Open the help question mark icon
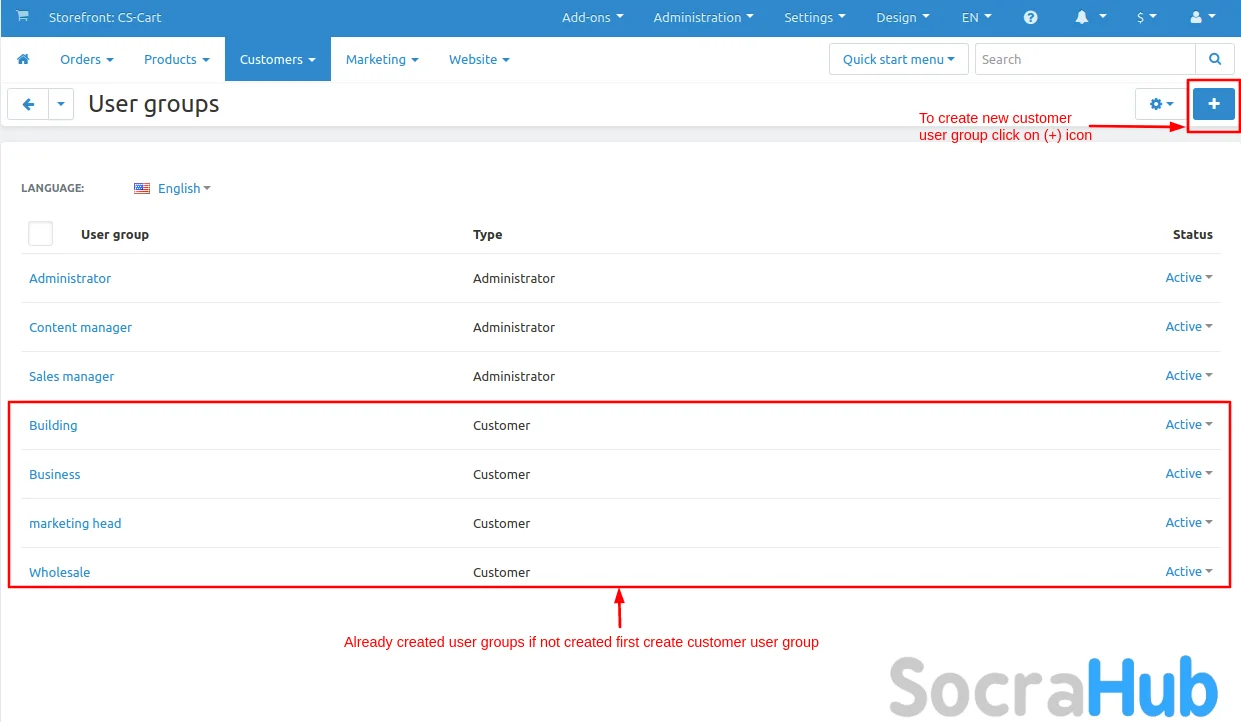Screen dimensions: 1241x722 pos(1030,18)
